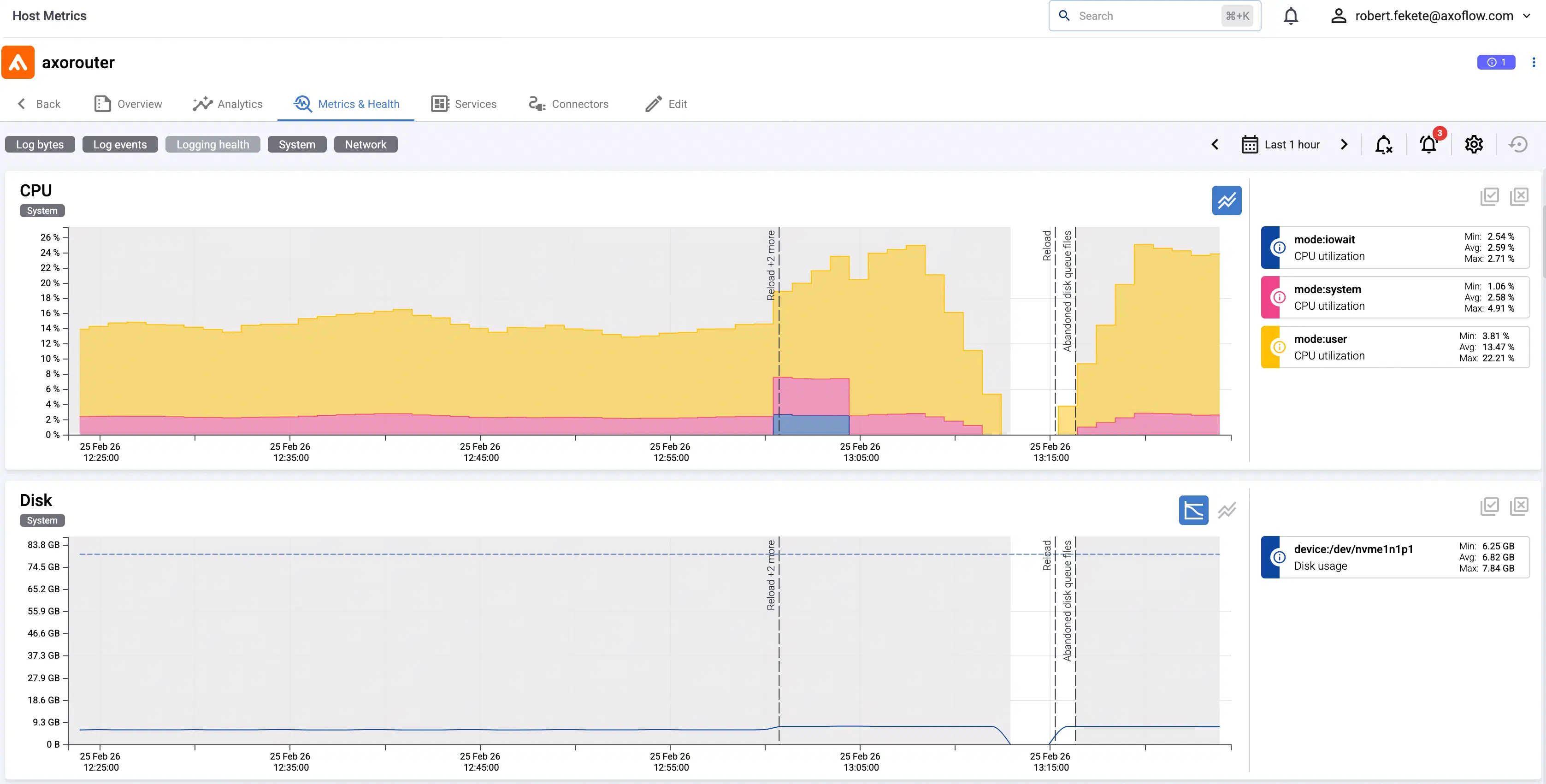
Task: Expand the robert.fekete@axoflow.com account menu
Action: [1527, 16]
